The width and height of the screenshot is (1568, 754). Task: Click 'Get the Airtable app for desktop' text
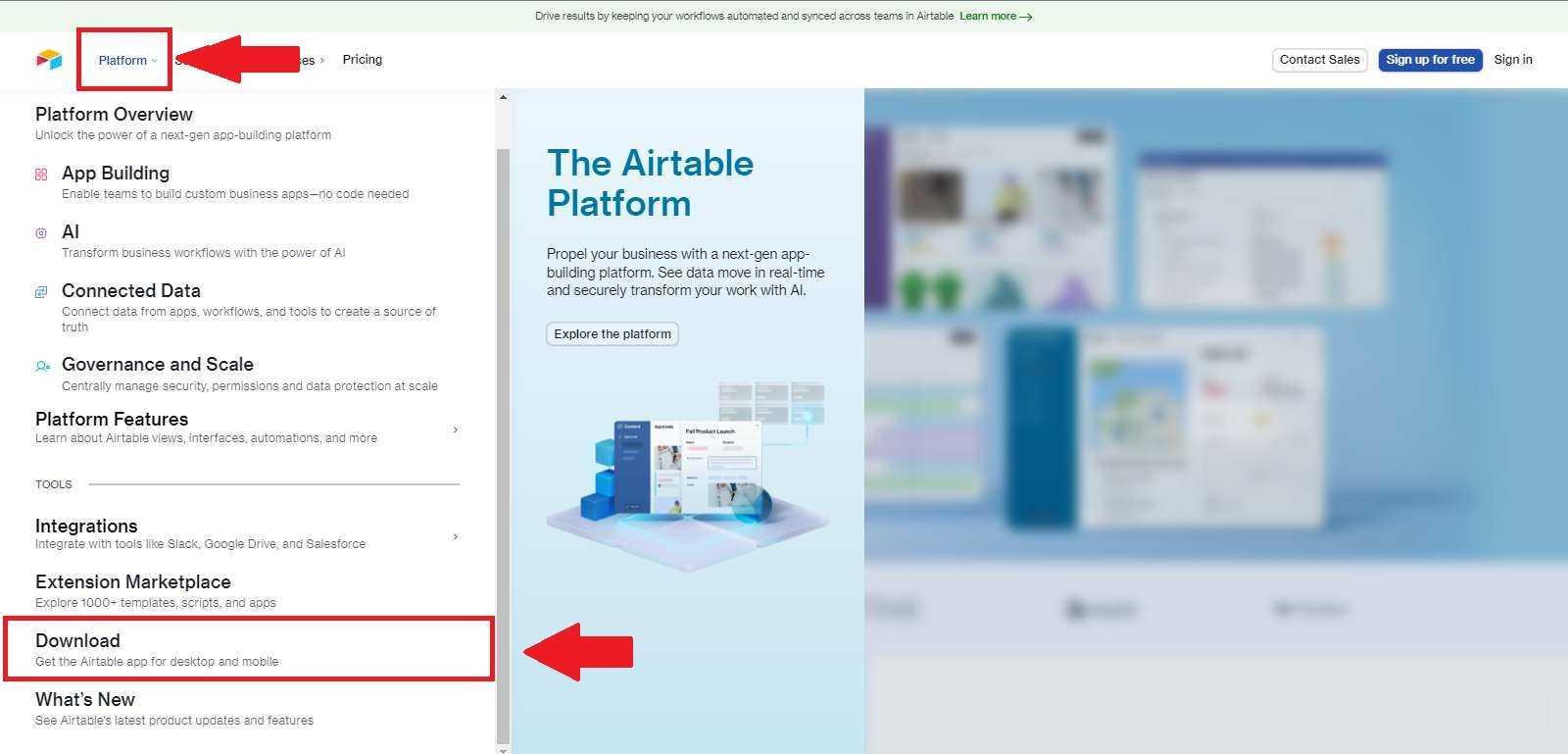157,662
